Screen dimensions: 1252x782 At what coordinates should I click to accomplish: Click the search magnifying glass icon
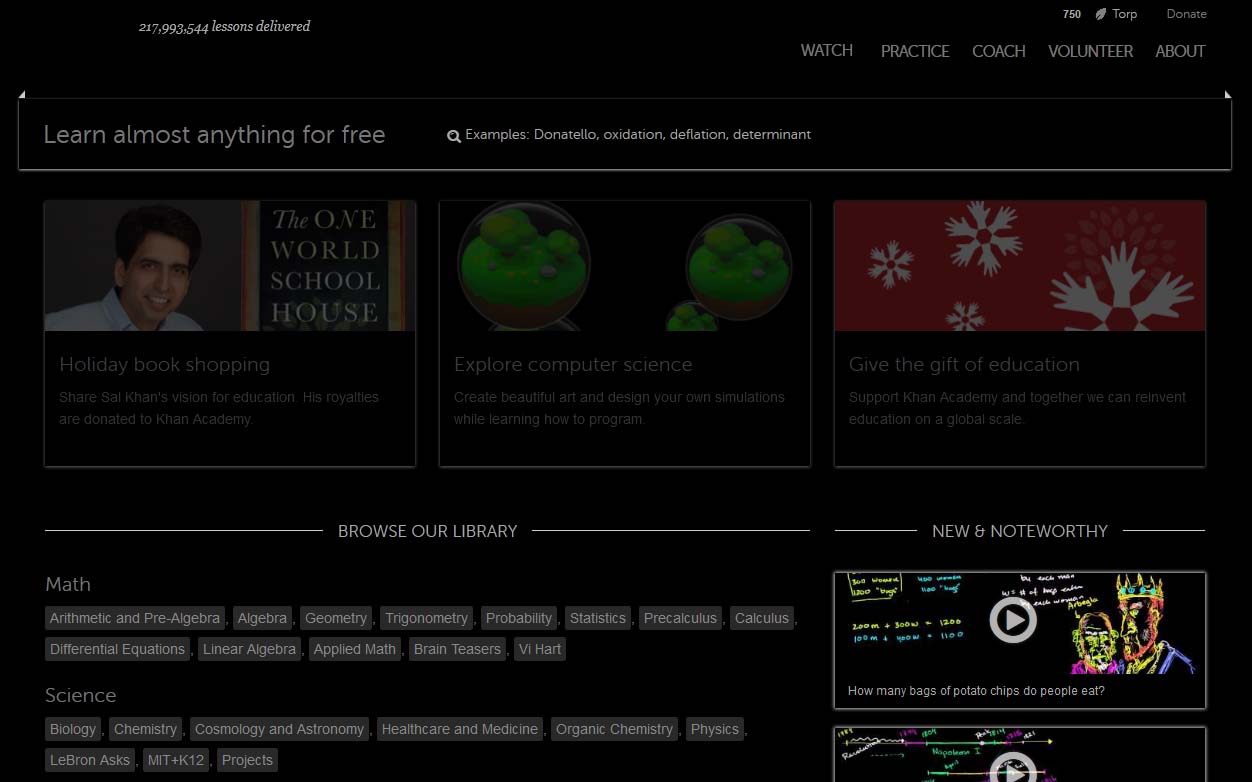click(454, 135)
